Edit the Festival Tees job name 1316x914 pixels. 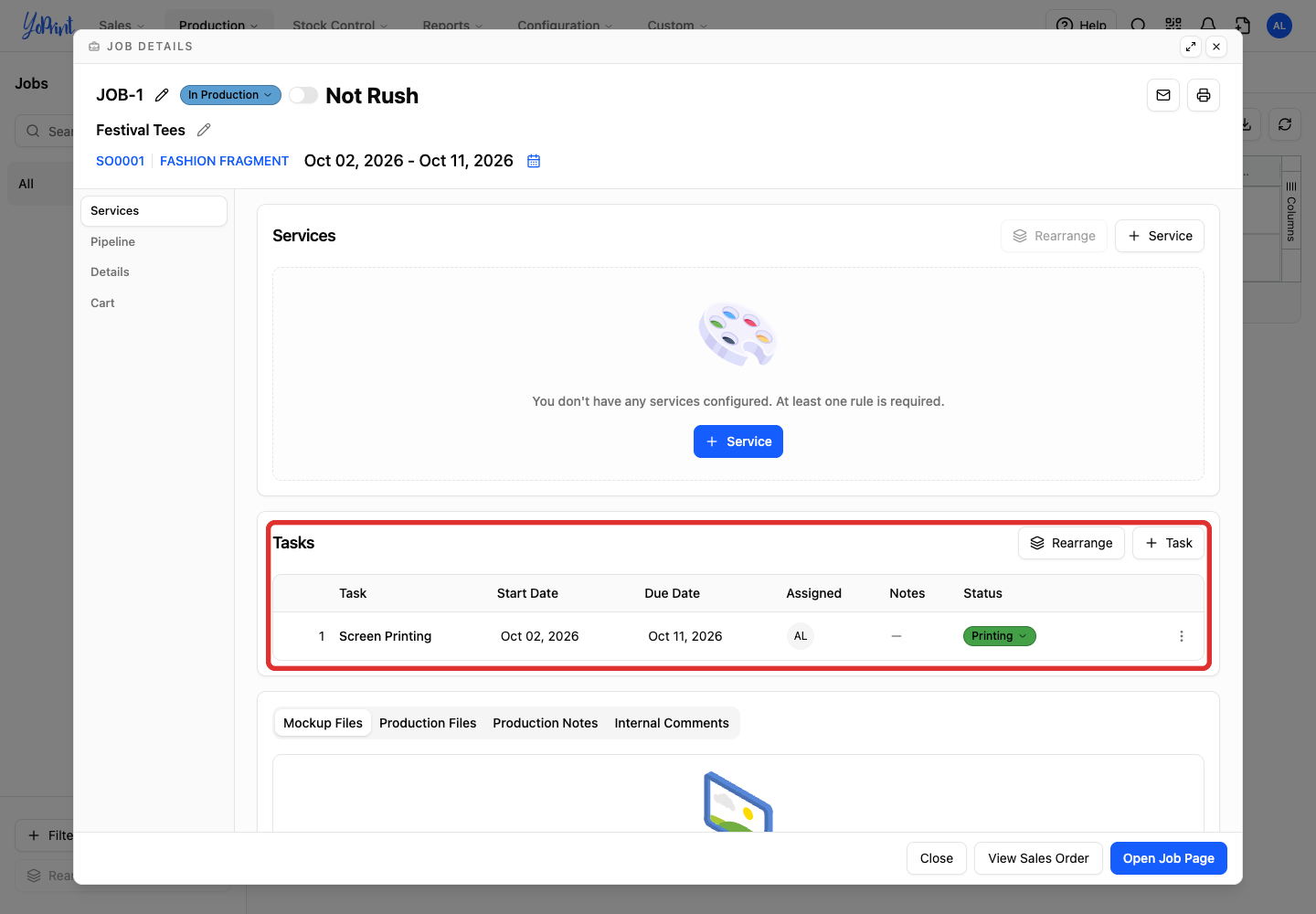click(204, 130)
